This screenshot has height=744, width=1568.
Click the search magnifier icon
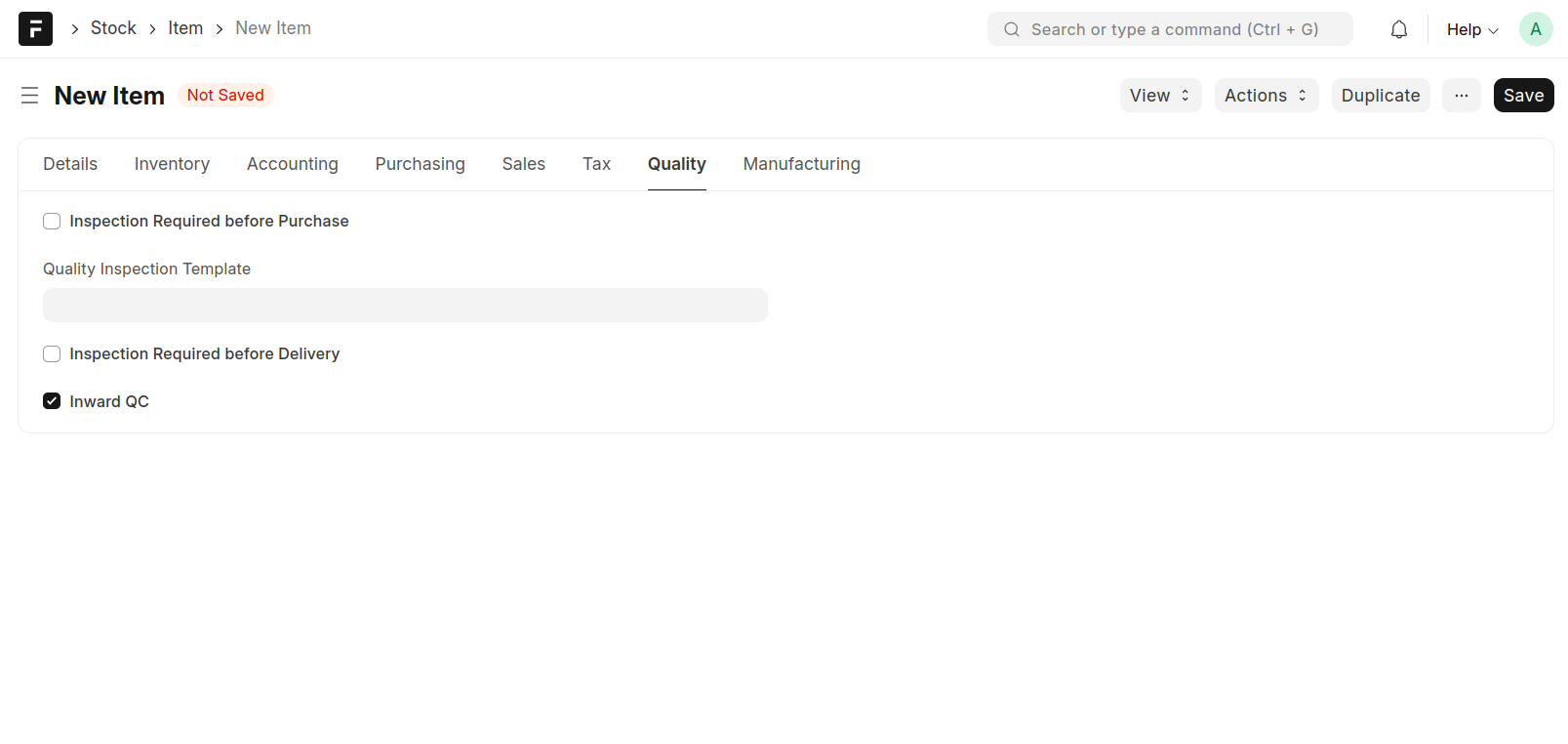1012,29
